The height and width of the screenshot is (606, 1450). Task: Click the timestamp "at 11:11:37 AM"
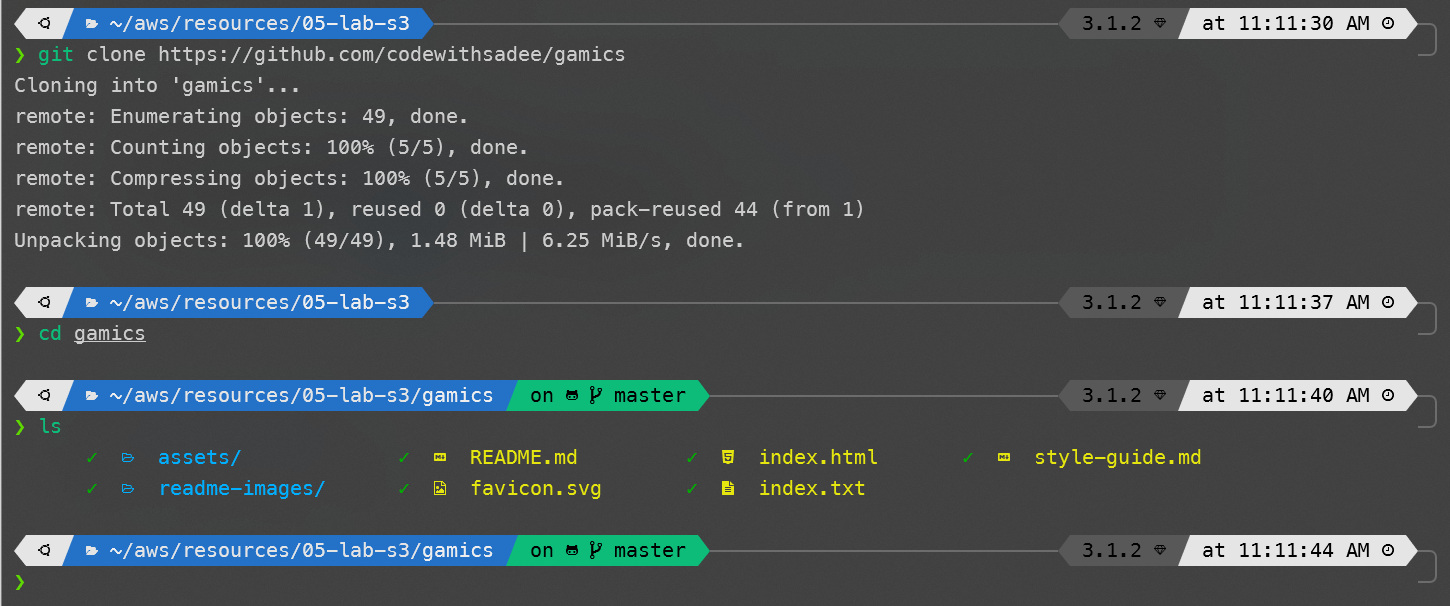pyautogui.click(x=1286, y=302)
